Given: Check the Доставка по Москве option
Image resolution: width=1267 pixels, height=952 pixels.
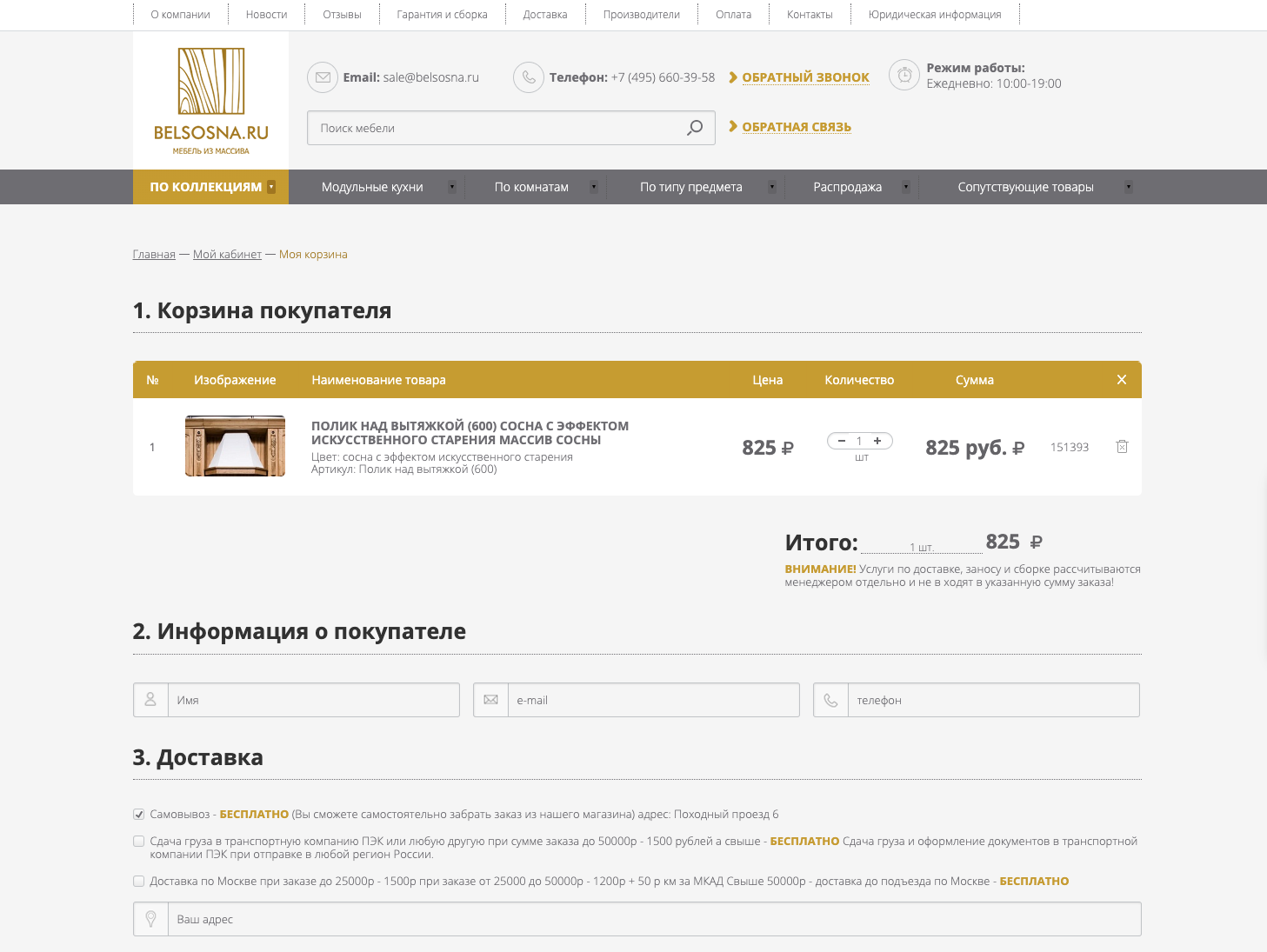Looking at the screenshot, I should (x=138, y=882).
